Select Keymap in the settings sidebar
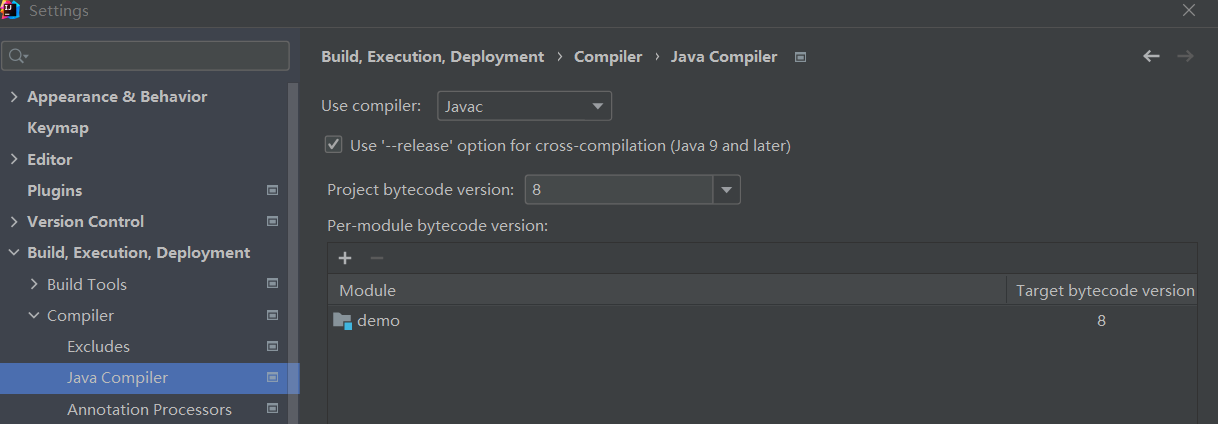Viewport: 1218px width, 424px height. pos(58,128)
